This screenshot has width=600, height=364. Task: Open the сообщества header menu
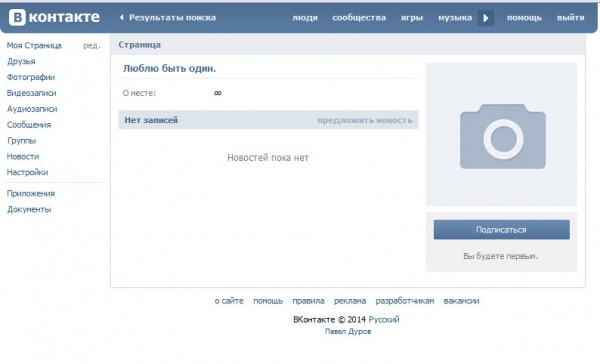coord(359,18)
